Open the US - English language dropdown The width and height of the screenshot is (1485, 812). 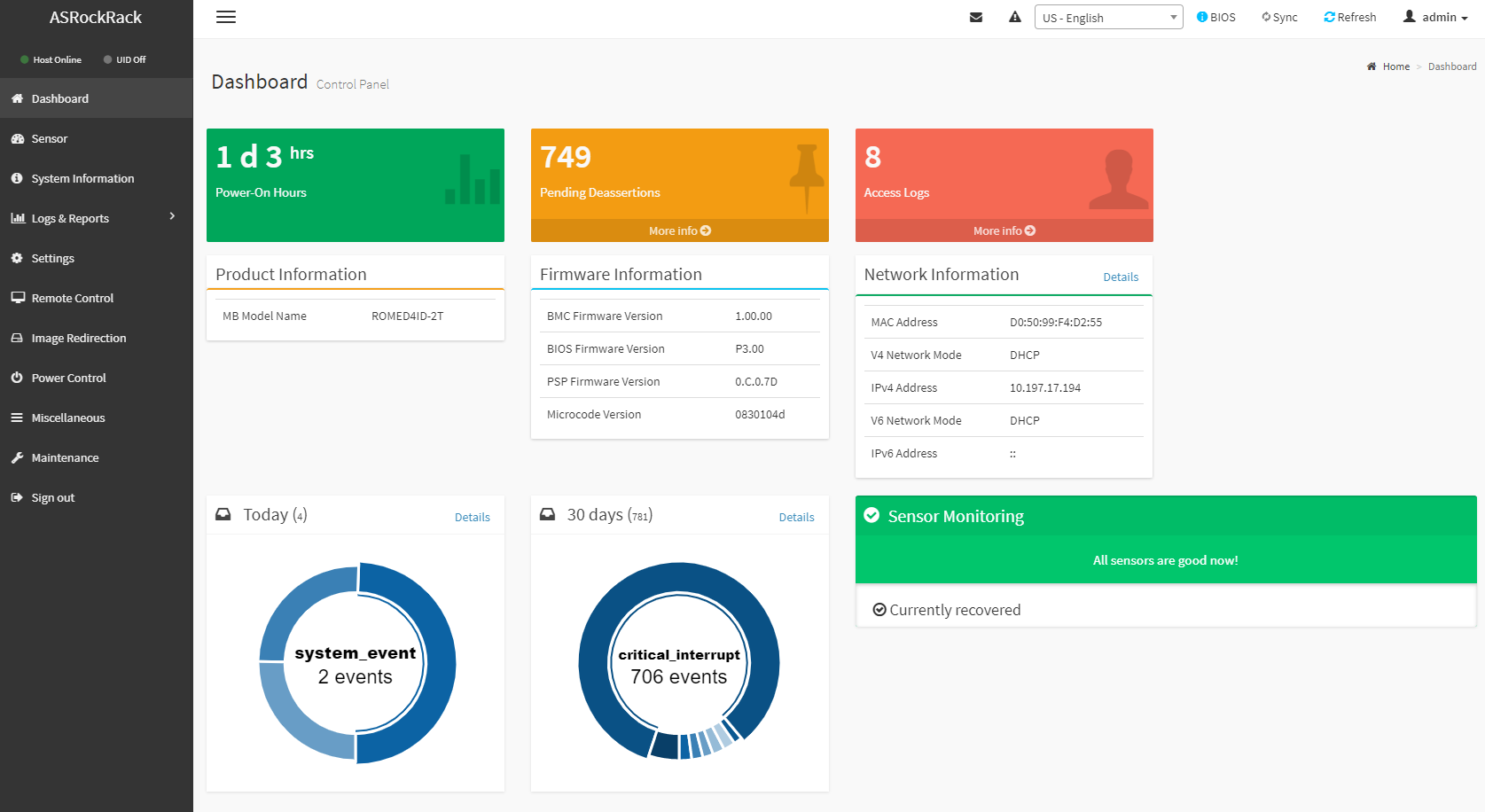[1108, 18]
